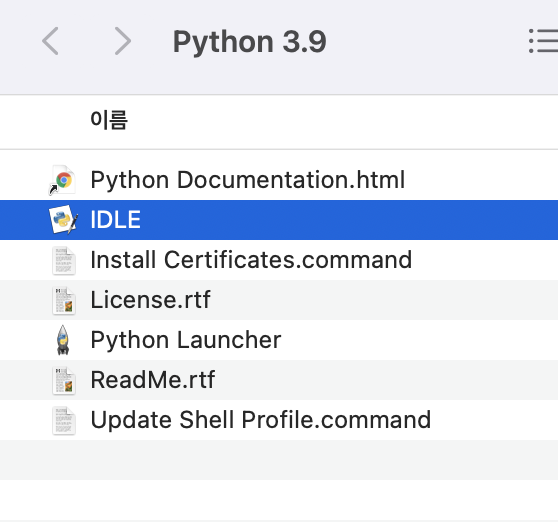Viewport: 558px width, 522px height.
Task: Click the Install Certificates.command file icon
Action: 64,260
